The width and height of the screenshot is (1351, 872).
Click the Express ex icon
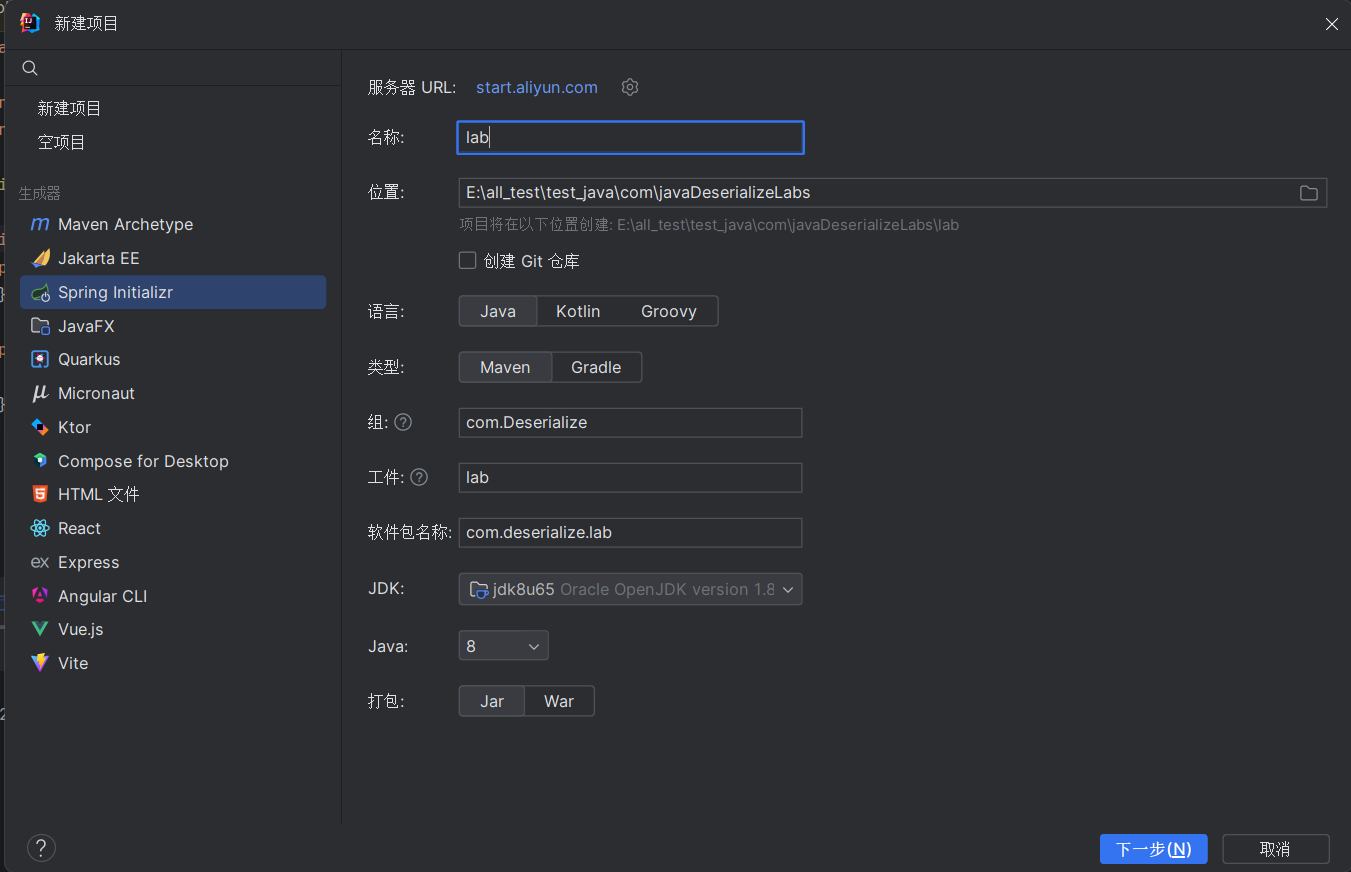[40, 562]
